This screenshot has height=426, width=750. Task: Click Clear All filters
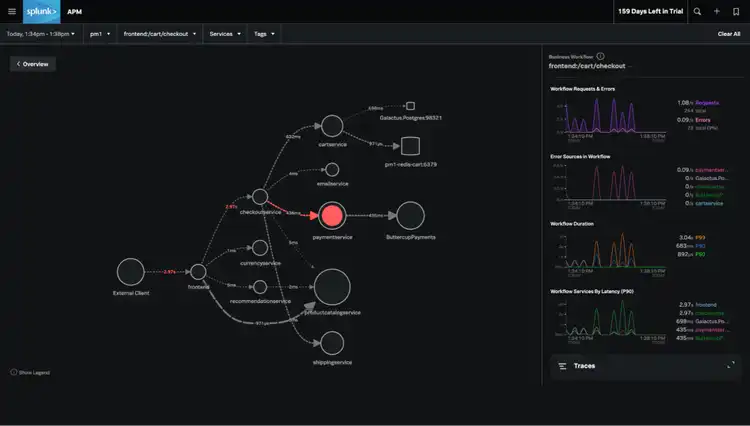coord(729,34)
